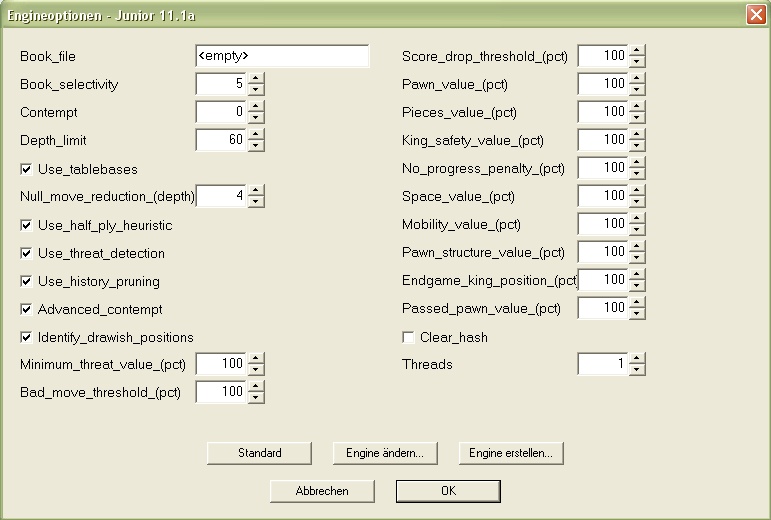Decrease Bad_move_threshold with down arrow
This screenshot has width=771, height=520.
[x=256, y=398]
